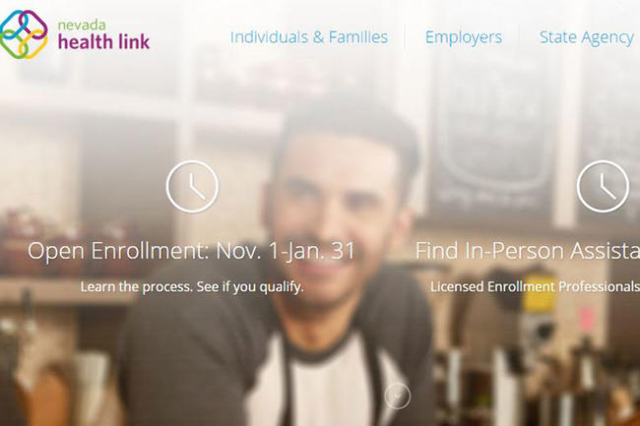Screen dimensions: 640x426
Task: Click the purple "health link" wordmark
Action: 104,42
